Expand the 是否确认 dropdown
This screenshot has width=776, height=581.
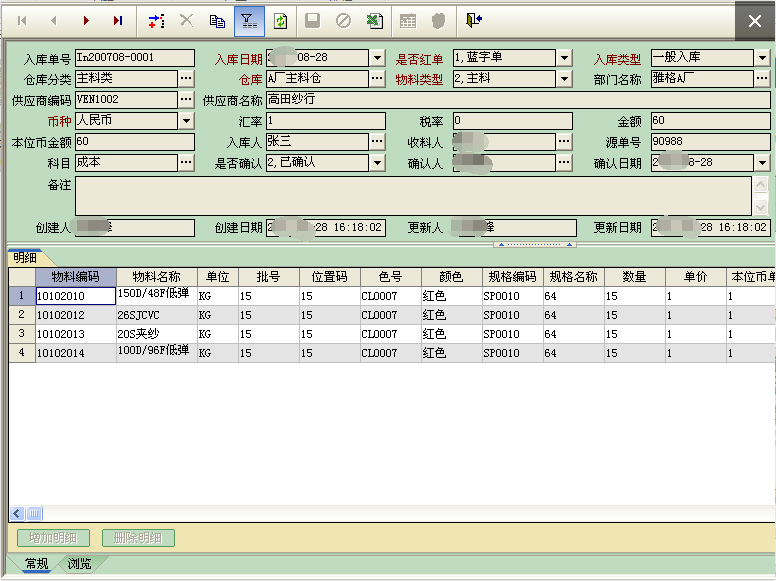(377, 163)
